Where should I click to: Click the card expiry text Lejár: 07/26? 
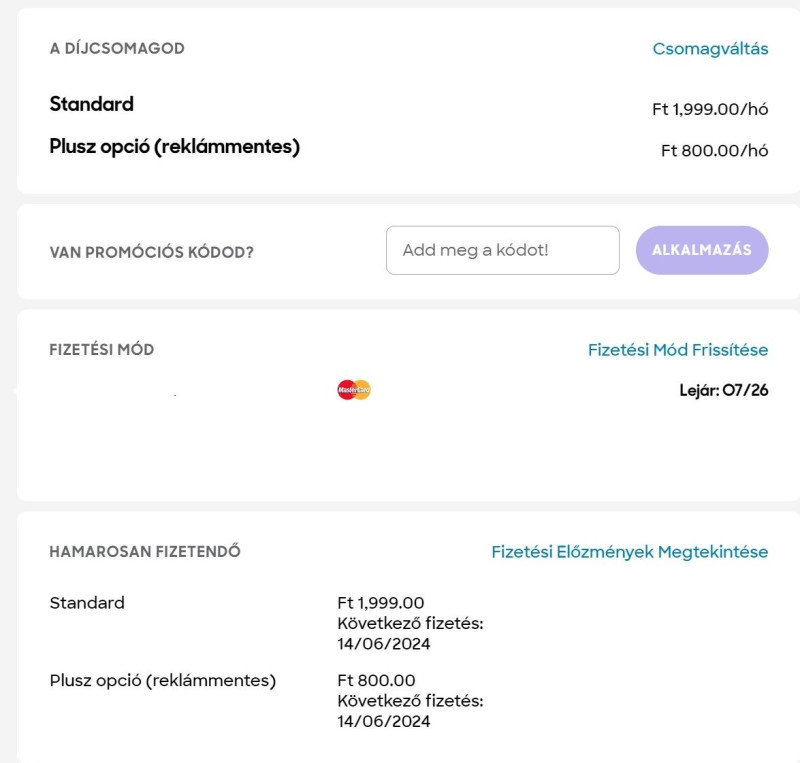click(x=723, y=390)
